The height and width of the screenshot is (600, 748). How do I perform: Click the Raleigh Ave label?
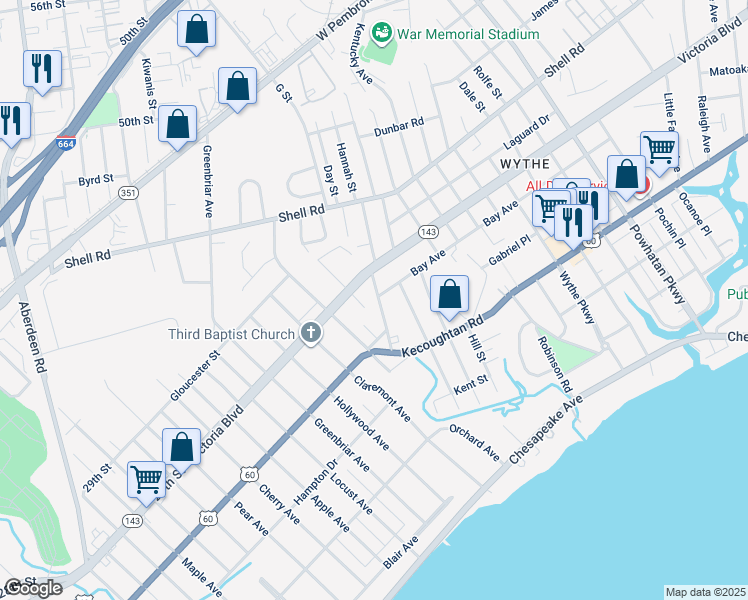[704, 124]
